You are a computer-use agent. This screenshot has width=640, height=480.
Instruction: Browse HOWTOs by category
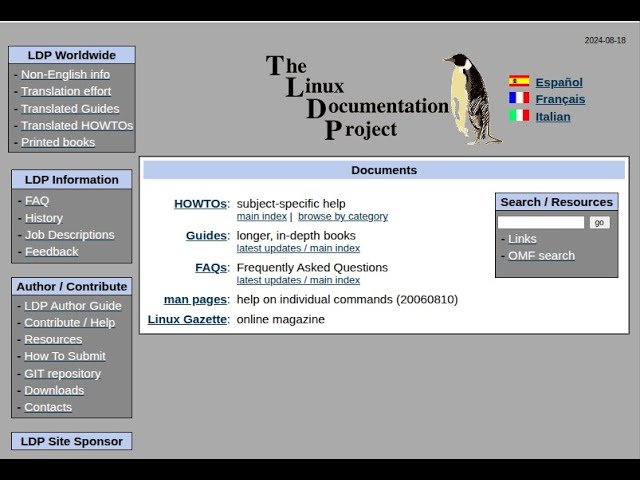pos(343,216)
